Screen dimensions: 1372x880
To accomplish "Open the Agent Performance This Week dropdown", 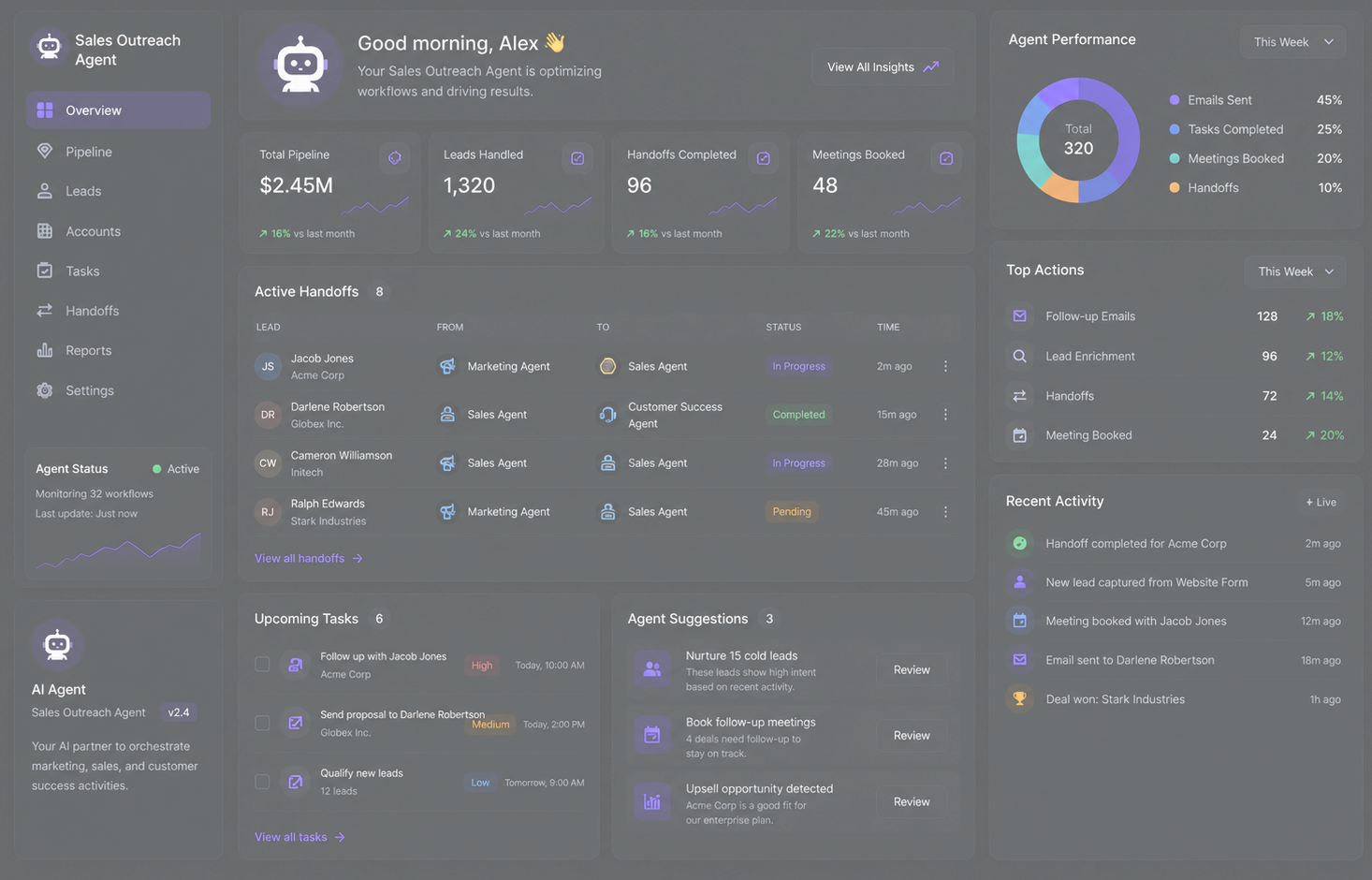I will (x=1293, y=42).
